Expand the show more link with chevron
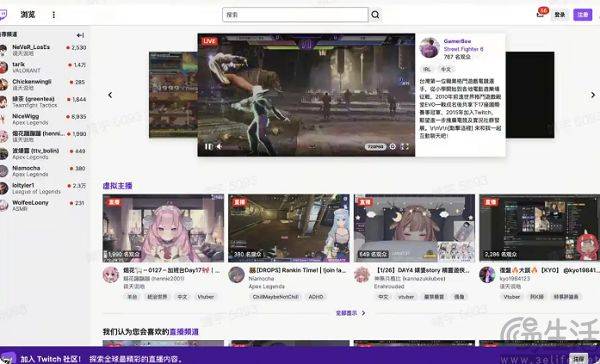Viewport: 600px width, 364px height. click(x=350, y=313)
